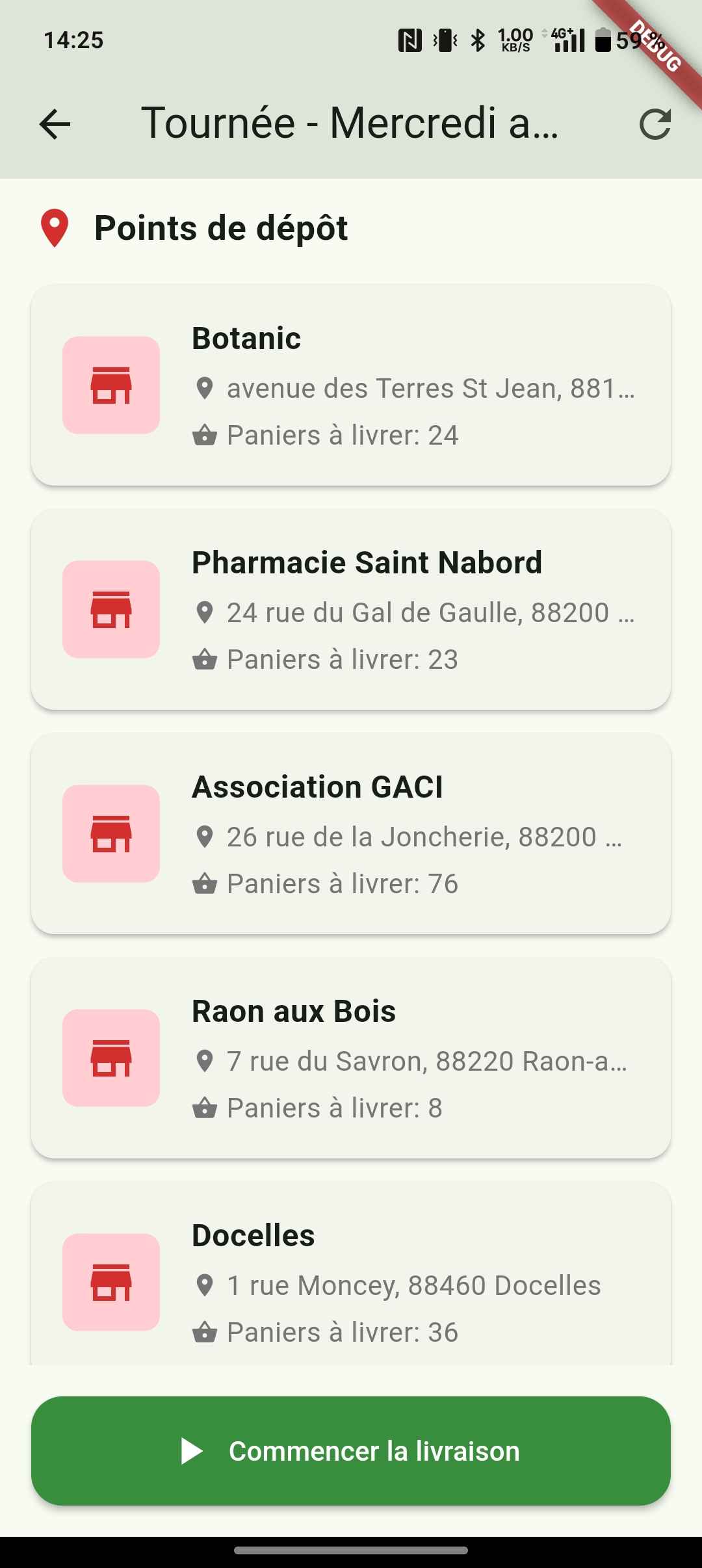Tap the NFC status bar icon

409,40
